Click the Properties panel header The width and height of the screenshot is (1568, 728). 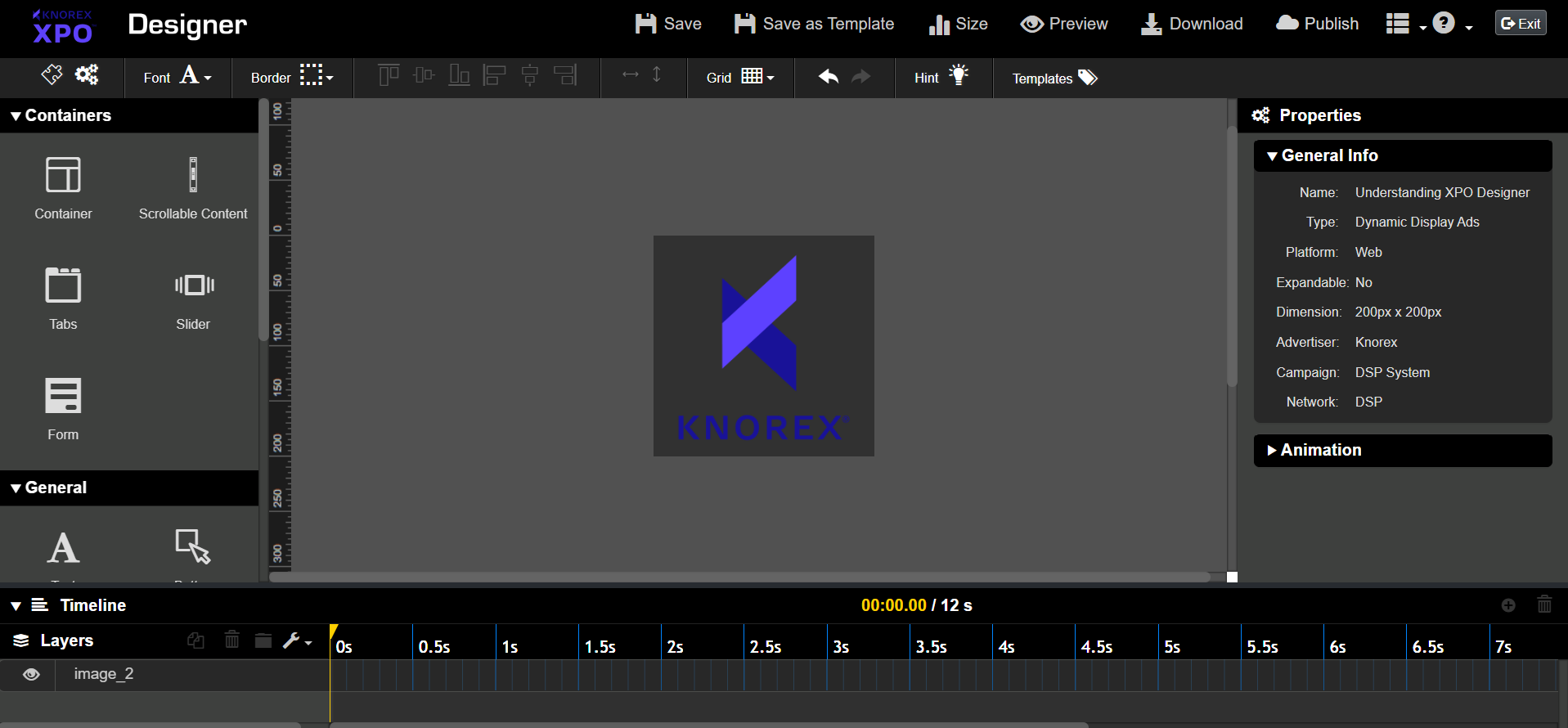[x=1402, y=115]
